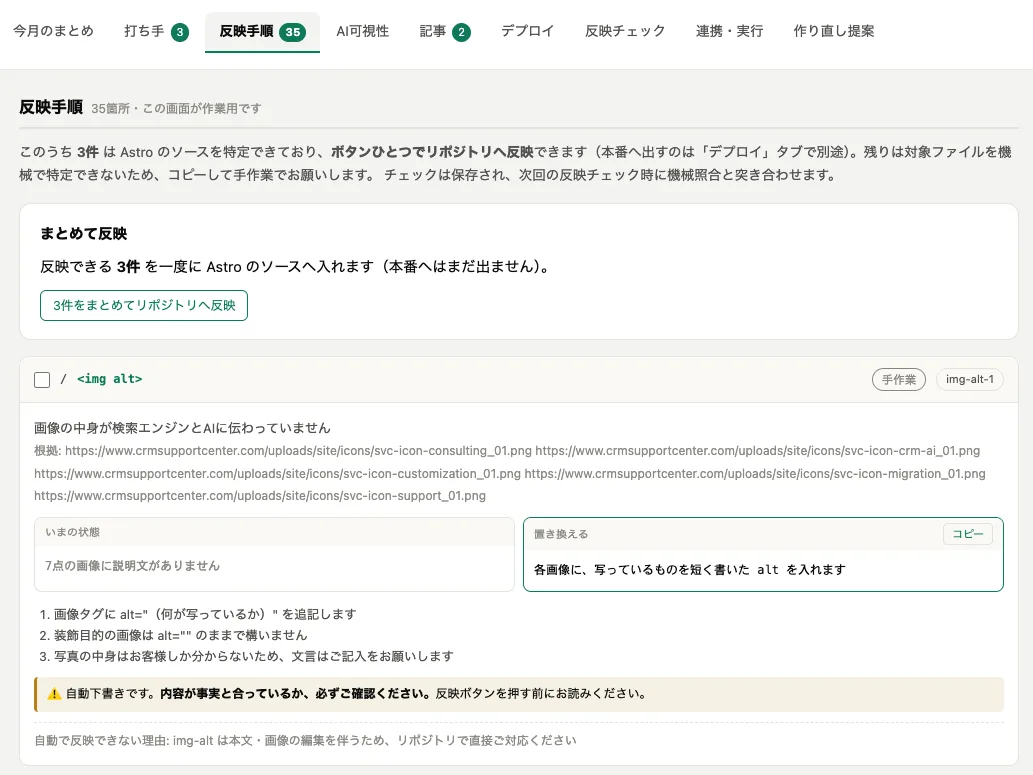Screen dimensions: 1033x775
Task: Select the 反映手順 tab
Action: [x=262, y=32]
